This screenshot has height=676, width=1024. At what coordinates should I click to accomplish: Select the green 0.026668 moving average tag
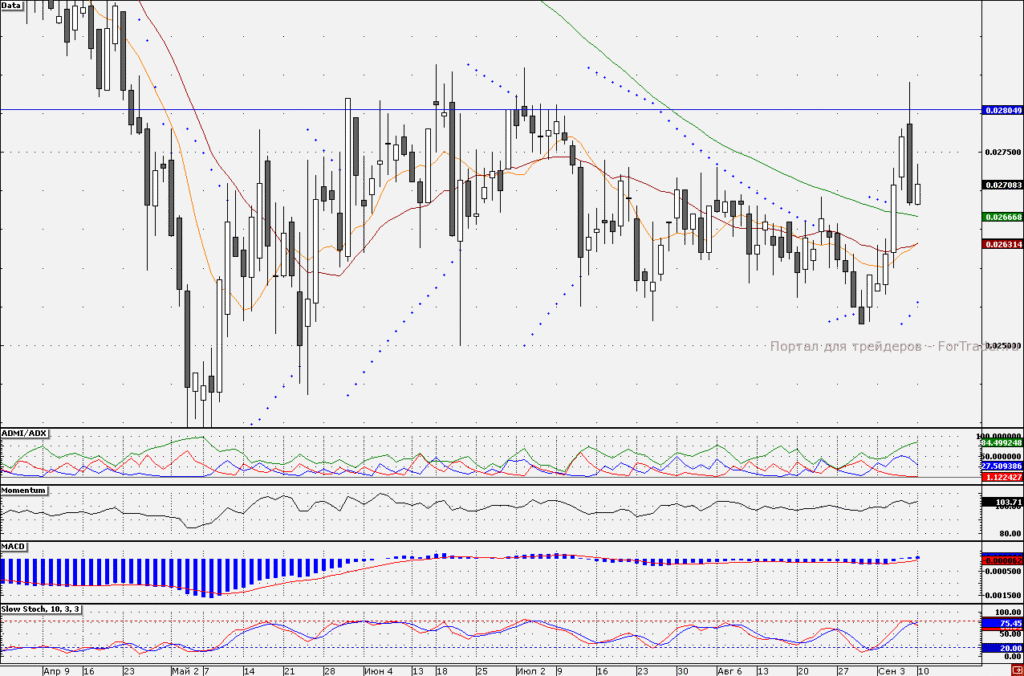(x=1002, y=217)
